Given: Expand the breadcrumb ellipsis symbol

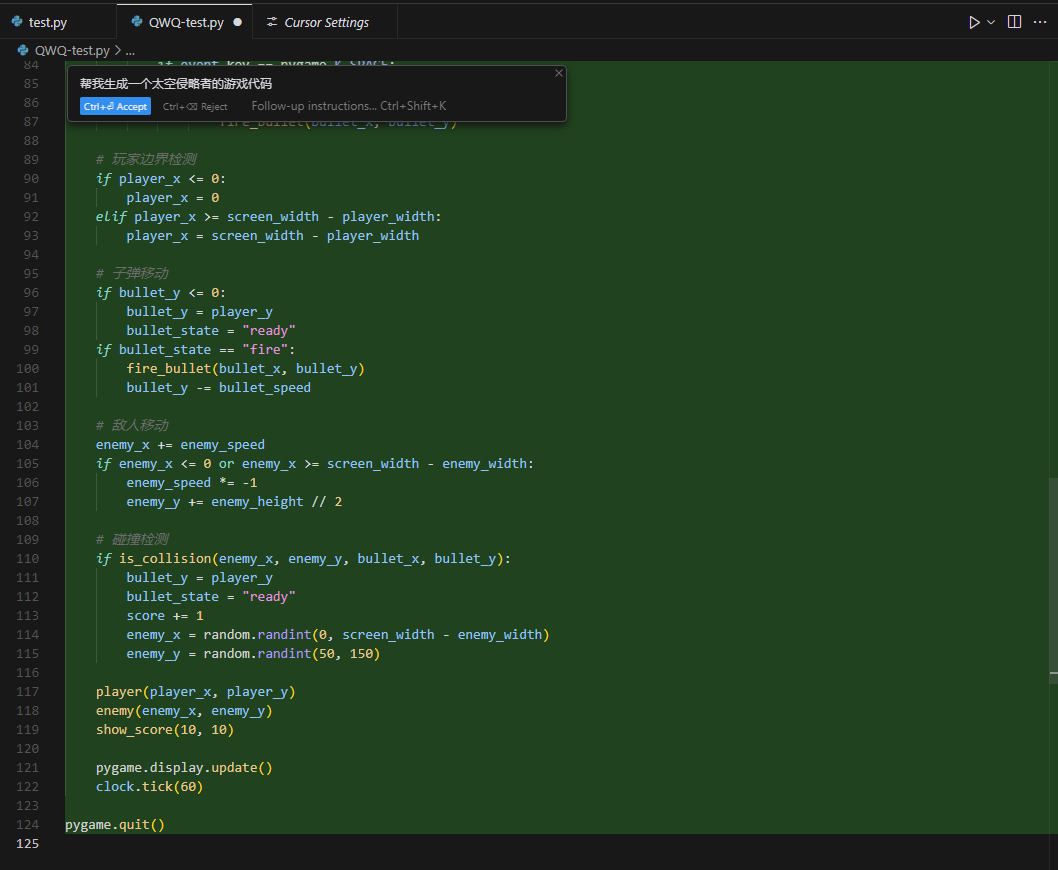Looking at the screenshot, I should (x=130, y=50).
